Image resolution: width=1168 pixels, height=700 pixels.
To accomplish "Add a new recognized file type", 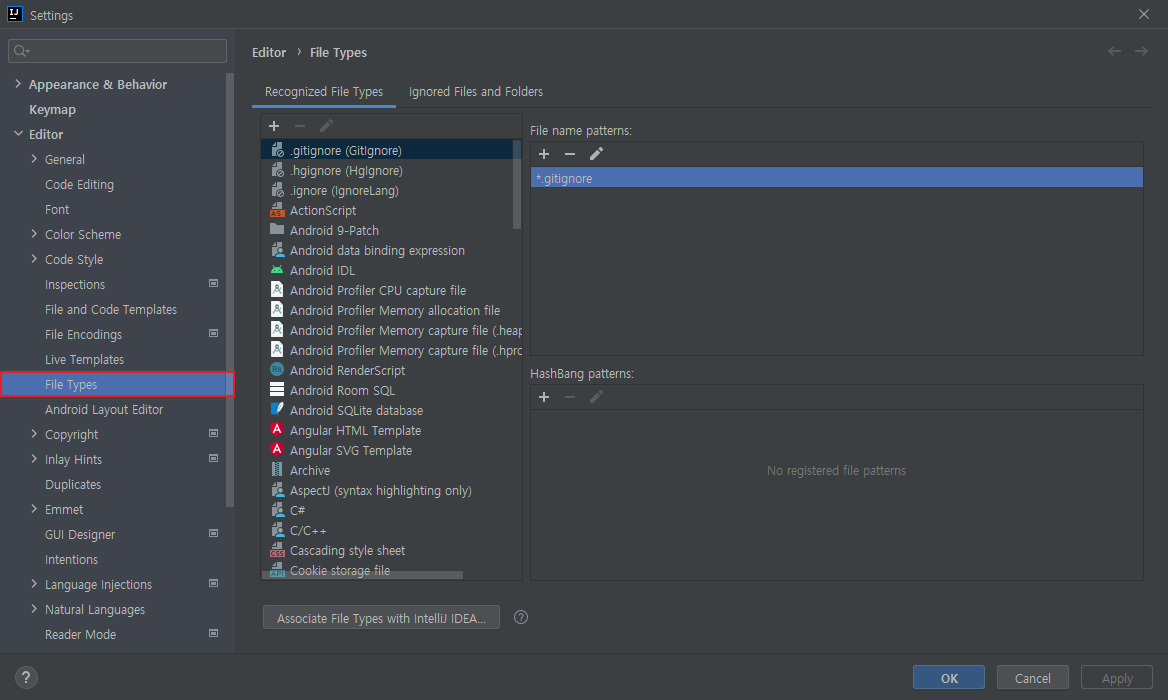I will click(x=274, y=126).
